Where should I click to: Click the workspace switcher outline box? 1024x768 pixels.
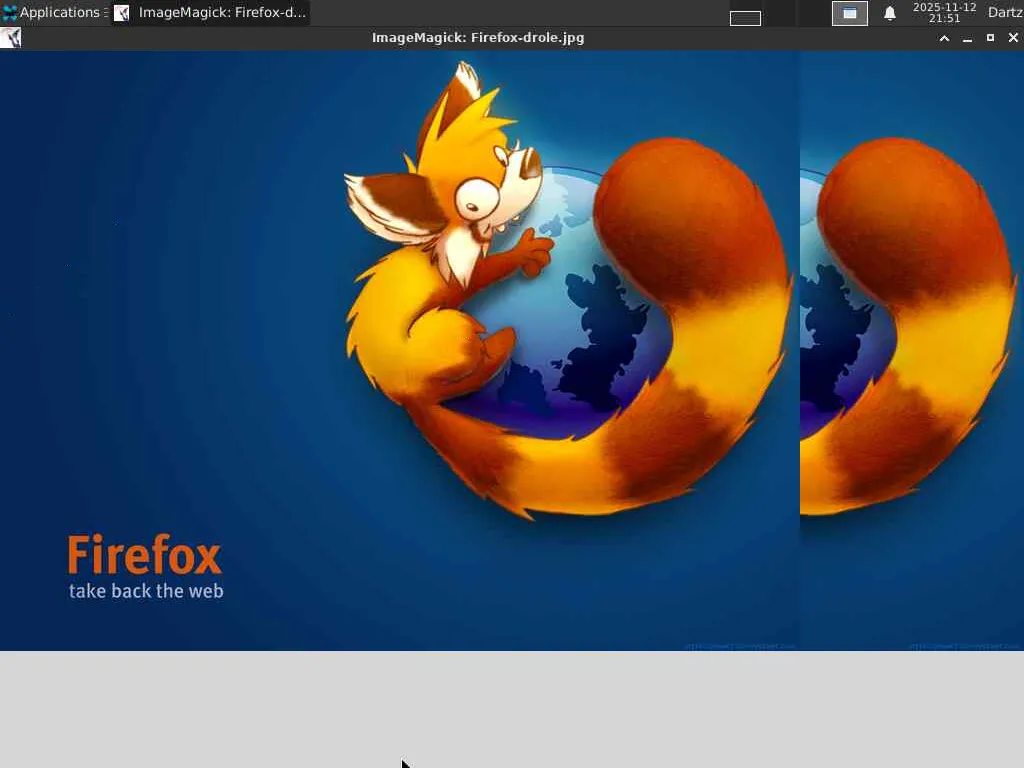(x=745, y=18)
